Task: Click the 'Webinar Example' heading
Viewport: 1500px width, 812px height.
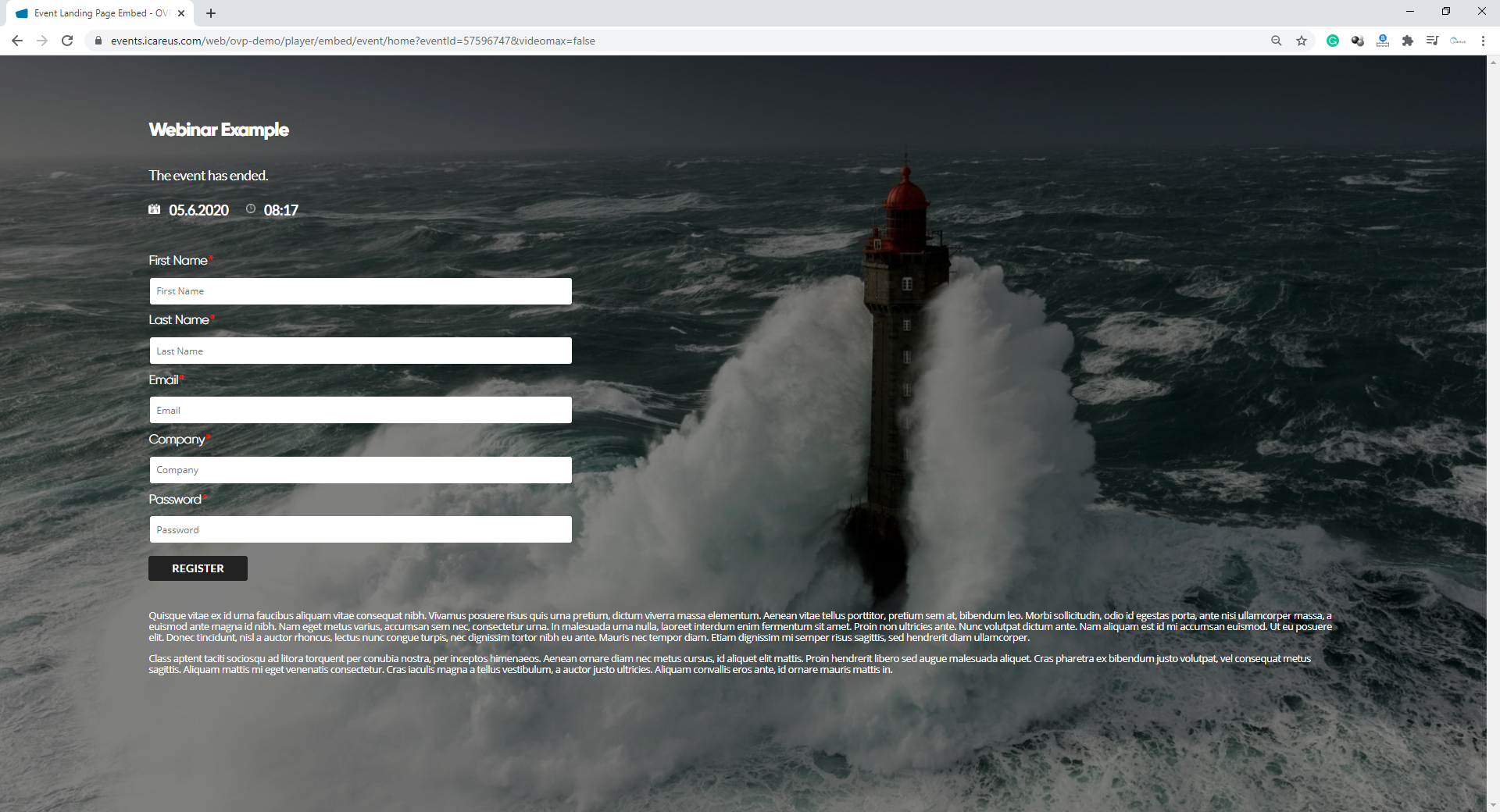Action: [219, 130]
